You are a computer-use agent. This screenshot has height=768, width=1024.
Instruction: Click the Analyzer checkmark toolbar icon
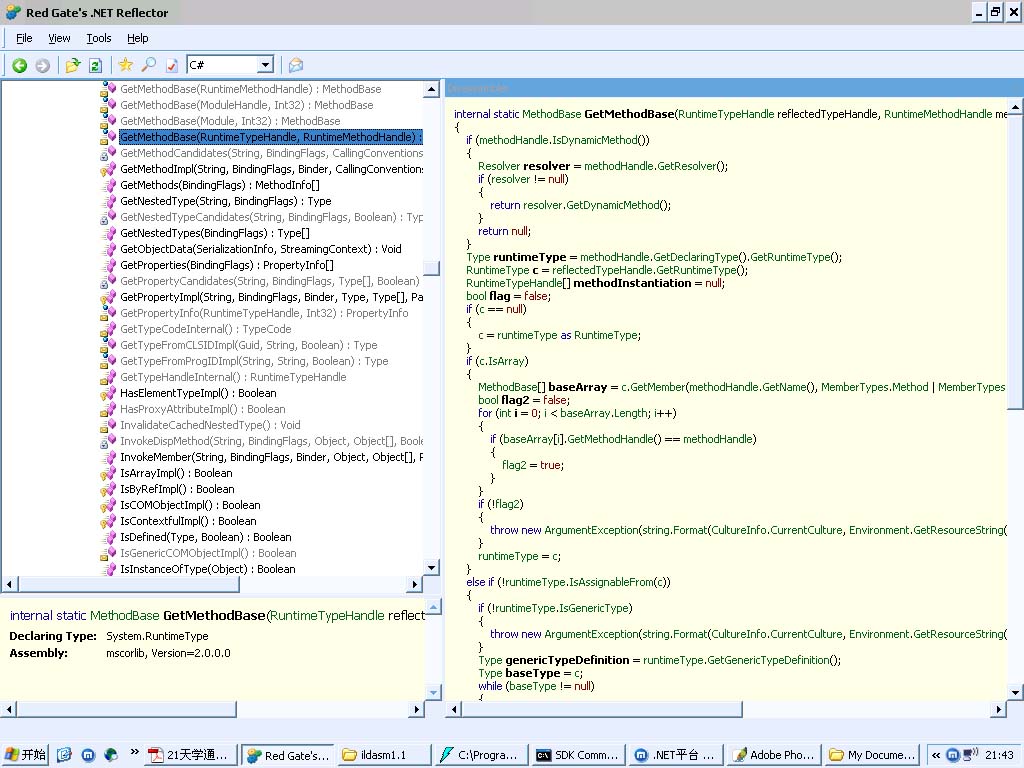172,65
